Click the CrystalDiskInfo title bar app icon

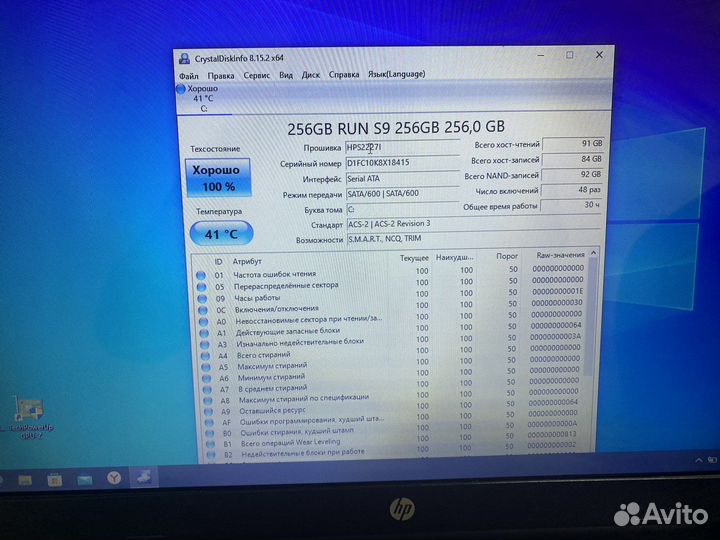[x=185, y=58]
